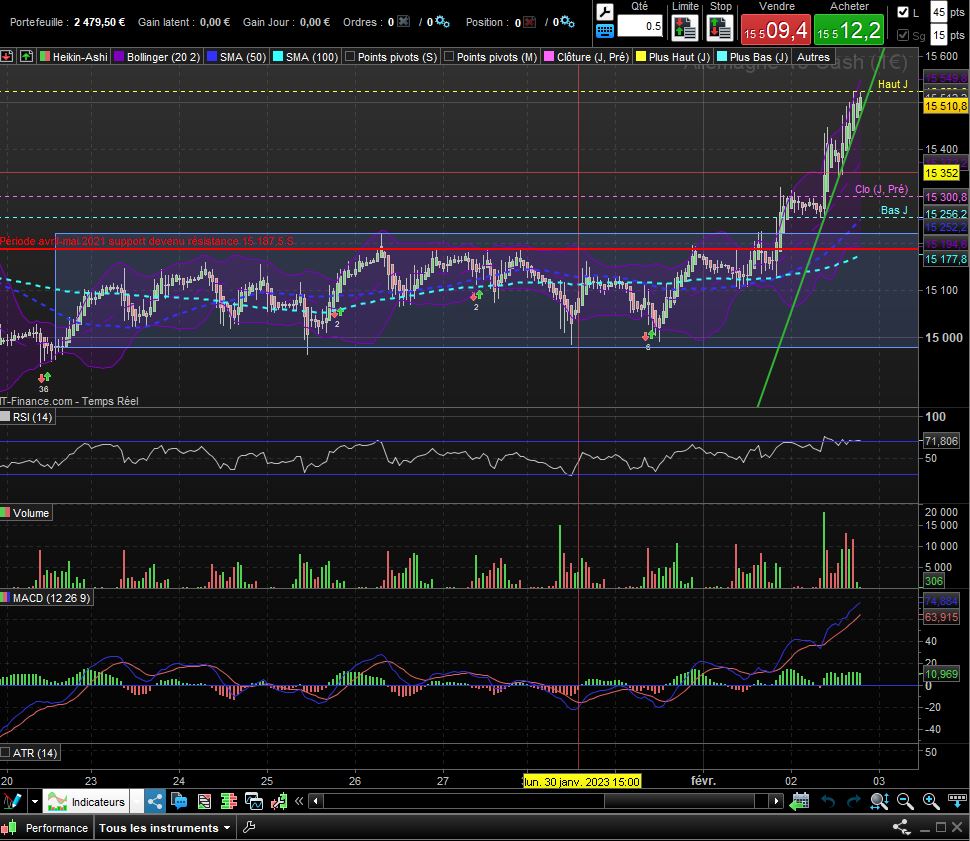Click the red down-arrow import icon
The height and width of the screenshot is (841, 970).
pyautogui.click(x=7, y=56)
